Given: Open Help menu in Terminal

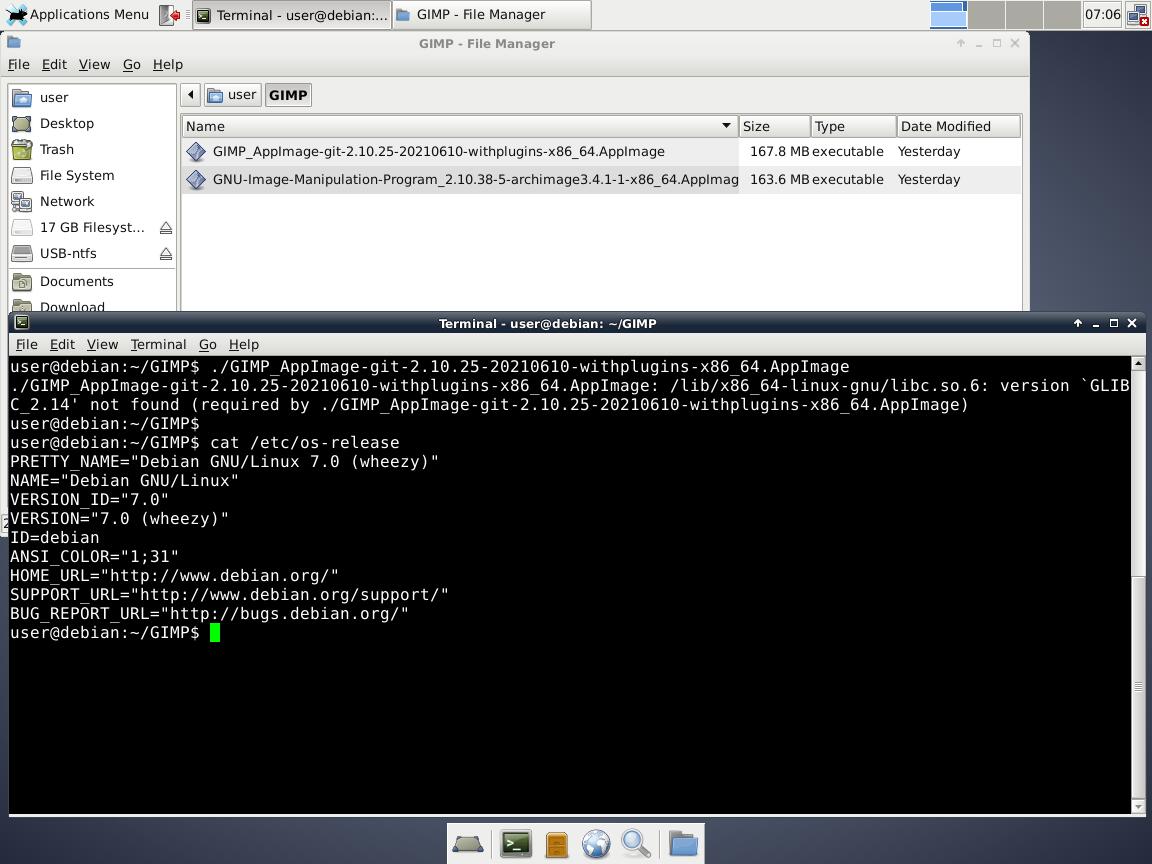Looking at the screenshot, I should pos(243,345).
